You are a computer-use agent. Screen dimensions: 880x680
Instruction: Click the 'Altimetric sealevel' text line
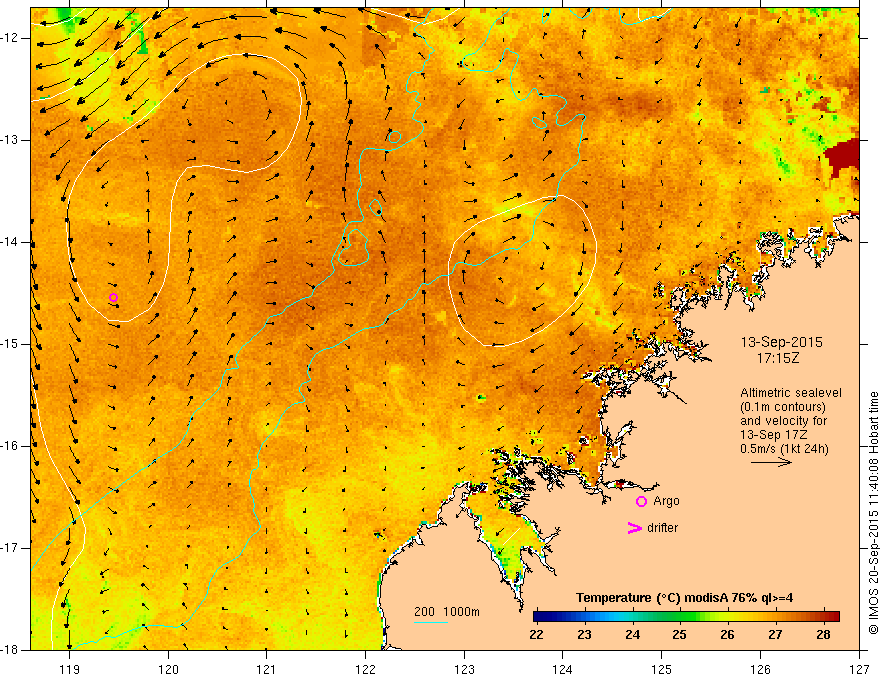coord(791,393)
